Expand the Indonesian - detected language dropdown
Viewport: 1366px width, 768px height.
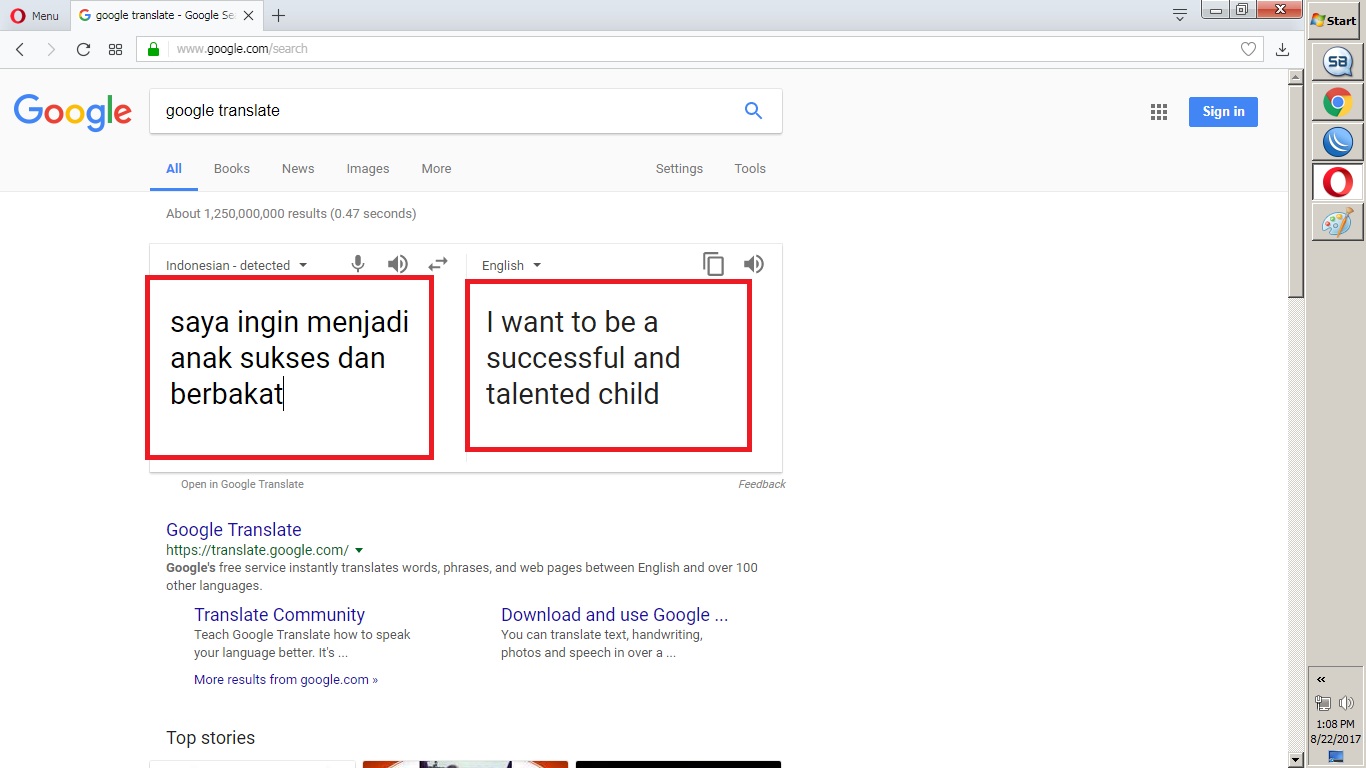pyautogui.click(x=237, y=265)
